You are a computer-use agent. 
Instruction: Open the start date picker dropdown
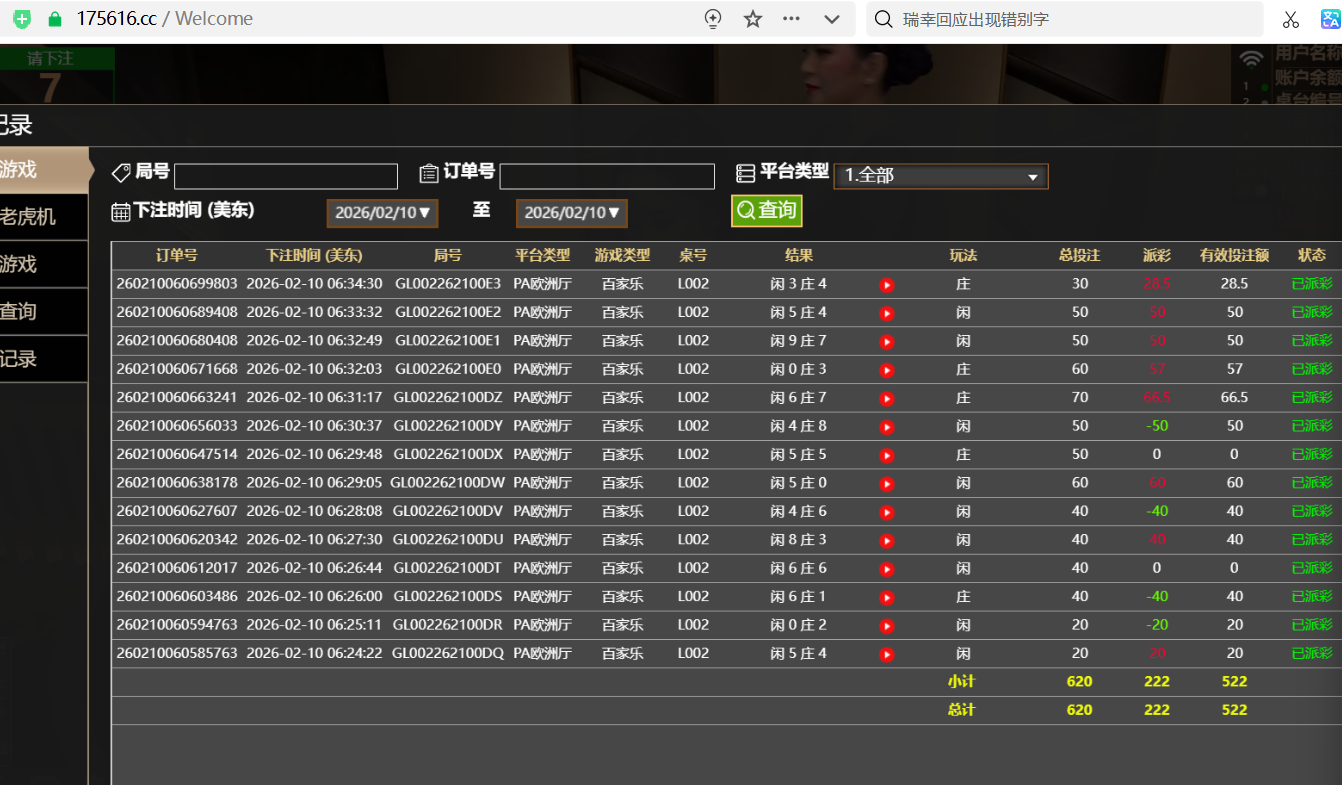tap(382, 212)
